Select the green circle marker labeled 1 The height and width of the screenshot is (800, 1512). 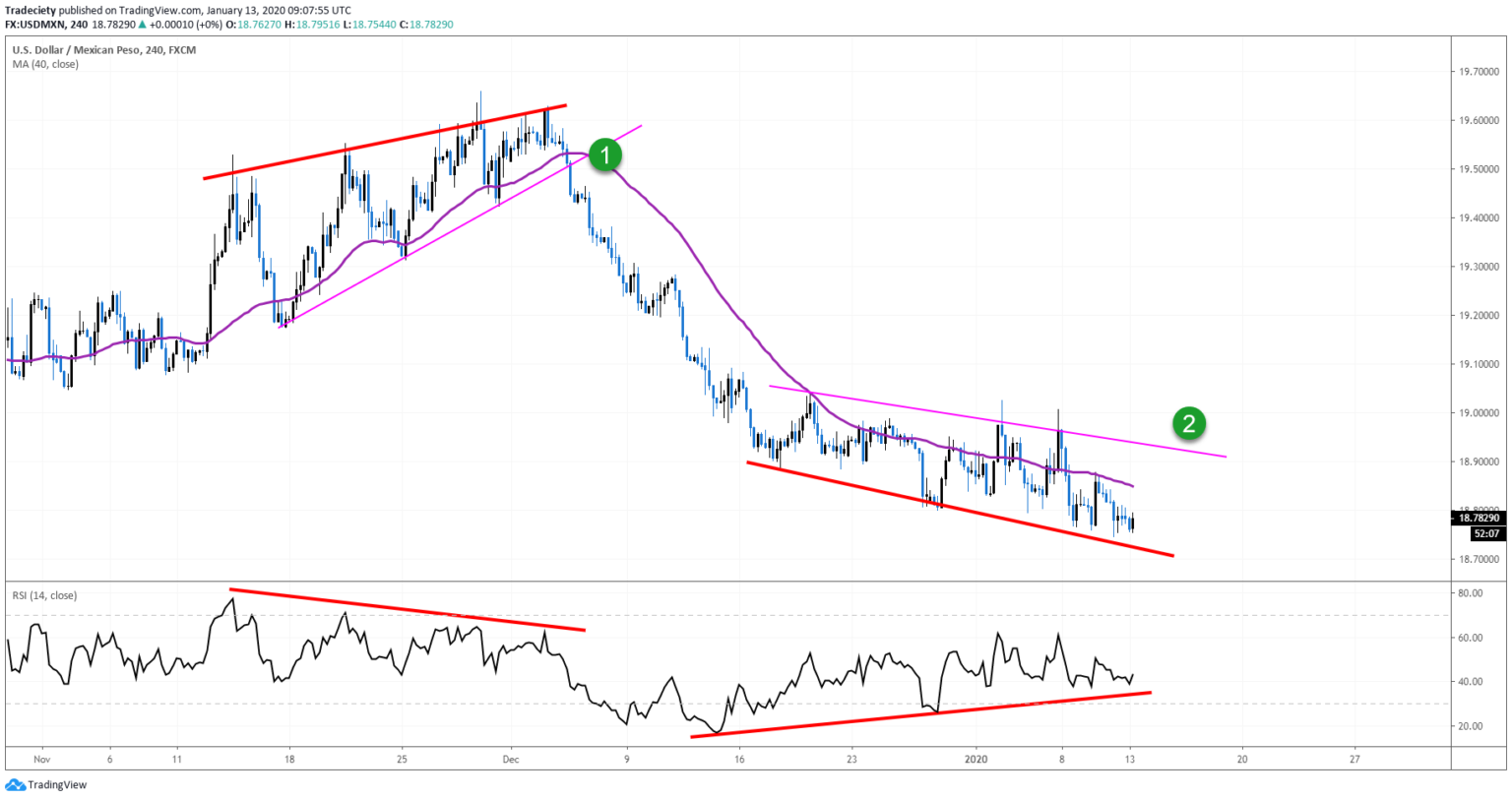click(606, 154)
